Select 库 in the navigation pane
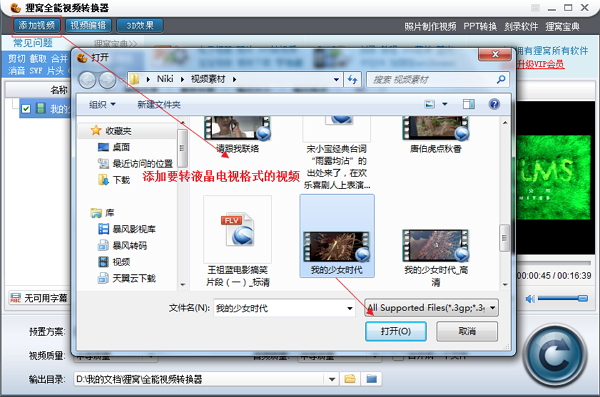The width and height of the screenshot is (600, 397). pyautogui.click(x=103, y=212)
